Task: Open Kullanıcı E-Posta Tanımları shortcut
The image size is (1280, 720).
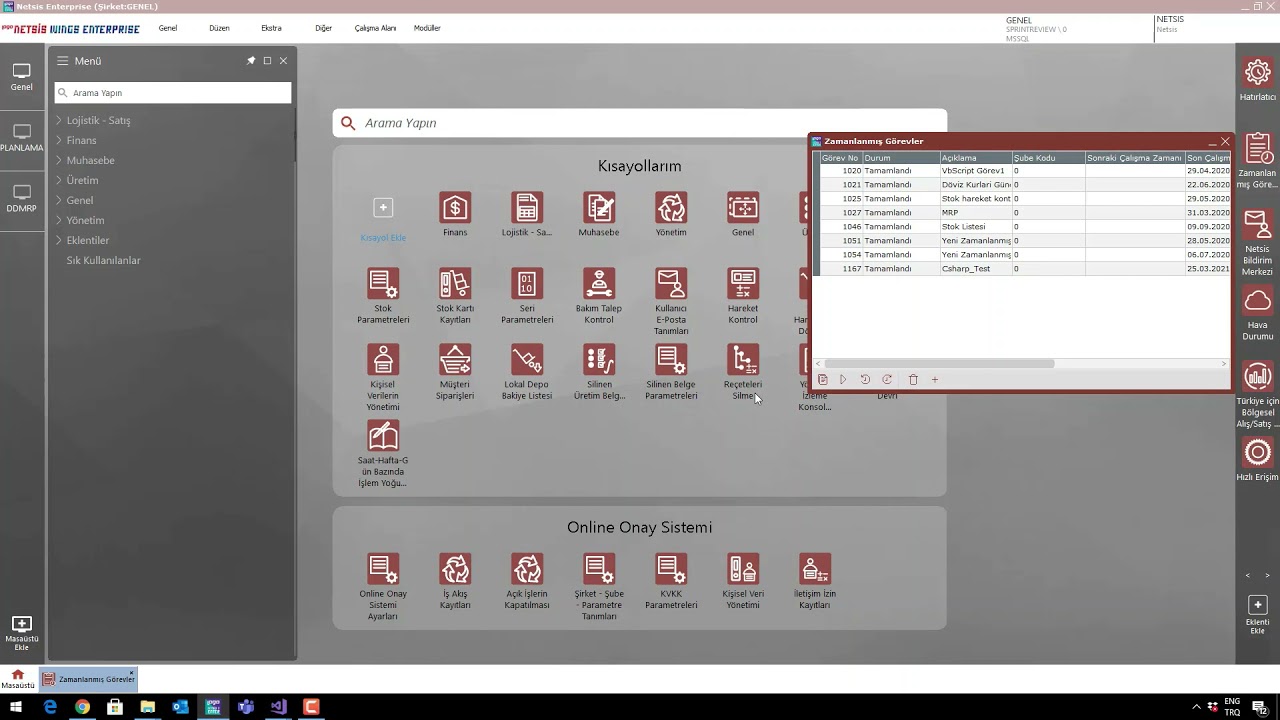Action: pos(671,284)
